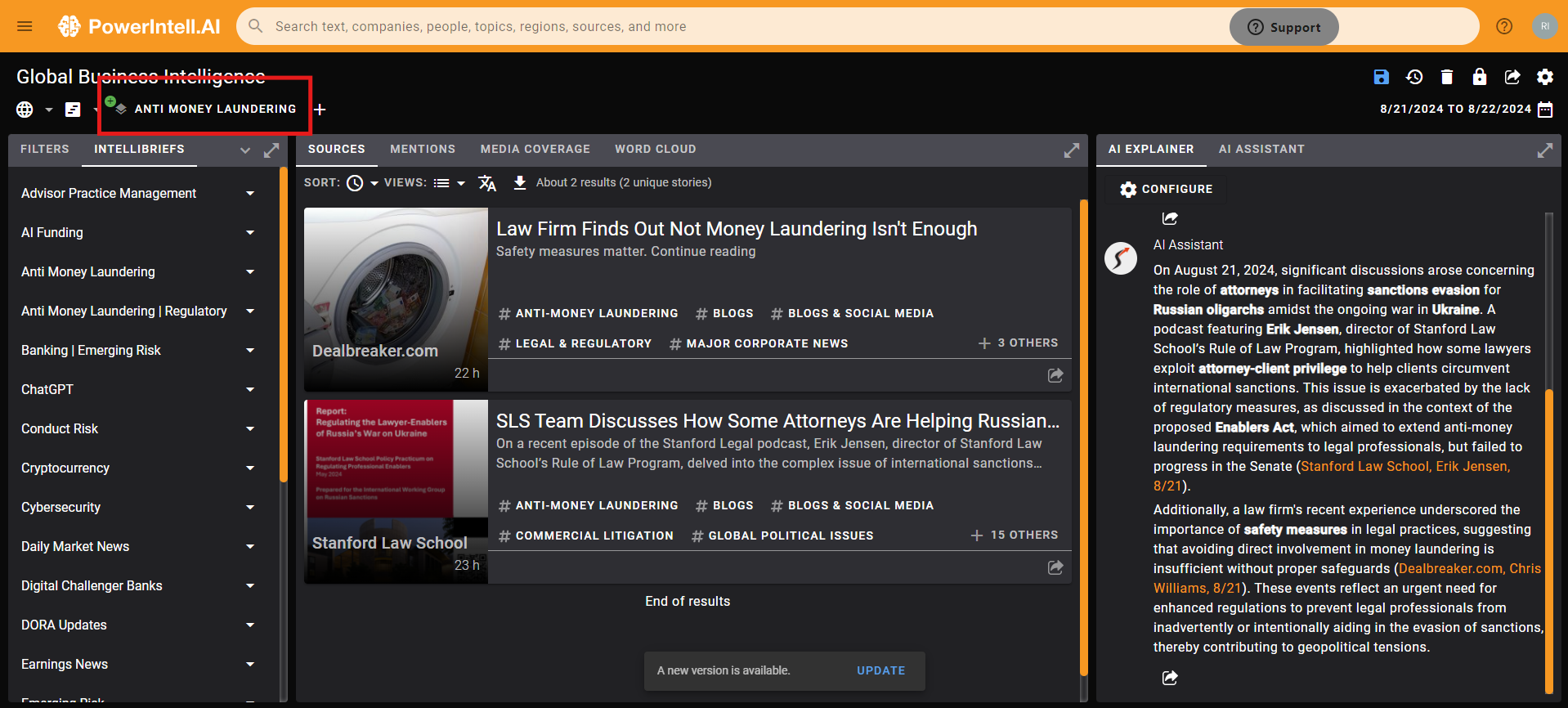Share the Dealbreaker.com article
Screen dimensions: 1568x708
tap(1055, 375)
